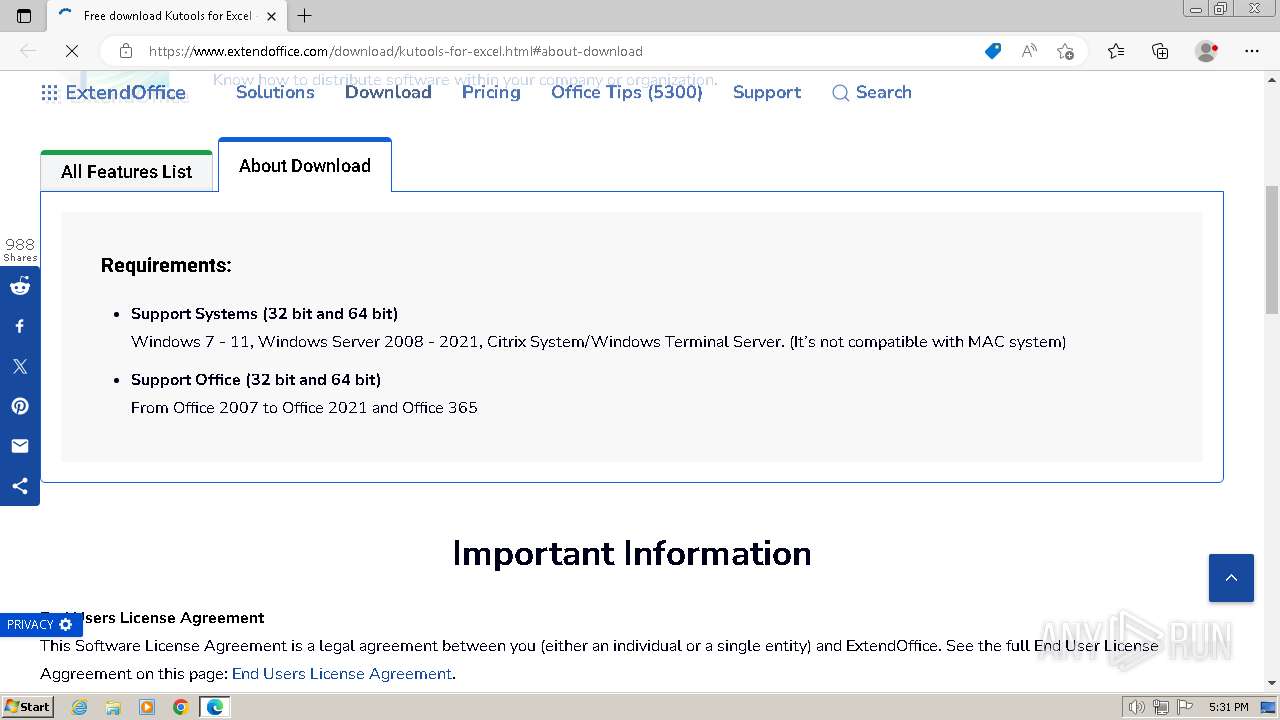Image resolution: width=1280 pixels, height=720 pixels.
Task: Open Edge Settings and more menu
Action: pos(1252,51)
